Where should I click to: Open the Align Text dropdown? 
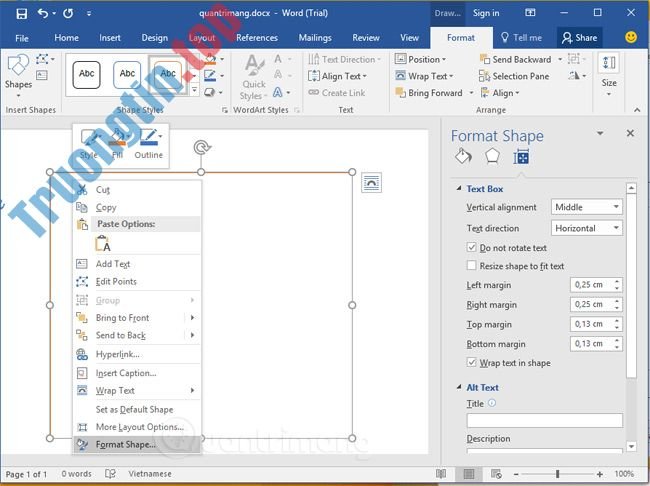point(337,76)
